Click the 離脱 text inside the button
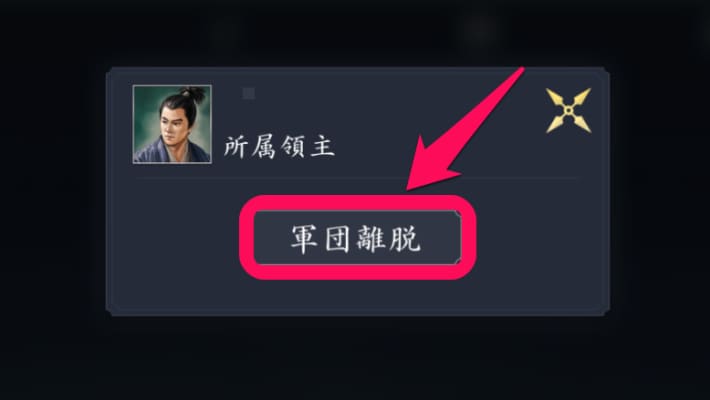This screenshot has width=710, height=400. coord(389,238)
